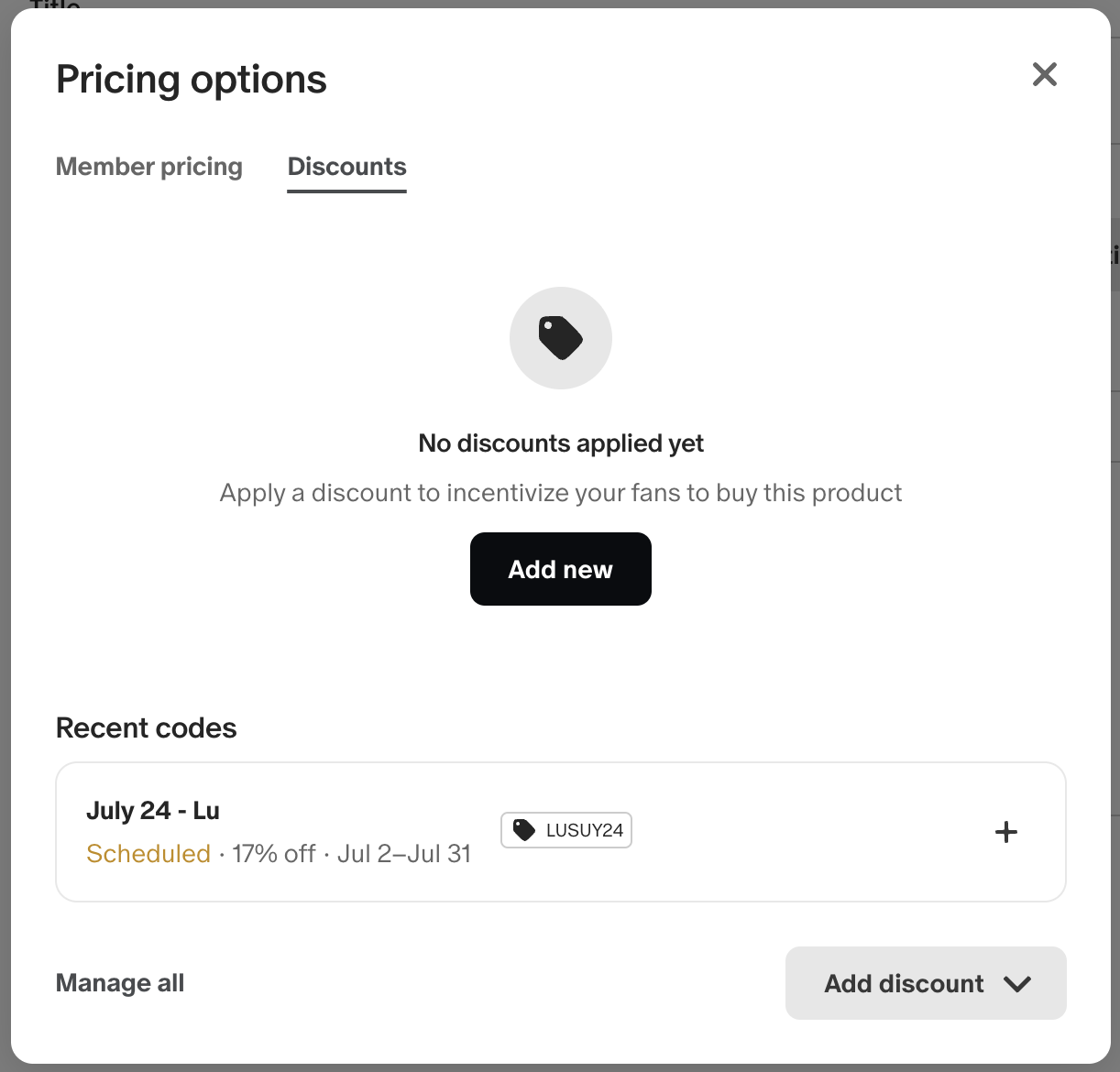Click the Add new button
Image resolution: width=1120 pixels, height=1072 pixels.
(561, 569)
